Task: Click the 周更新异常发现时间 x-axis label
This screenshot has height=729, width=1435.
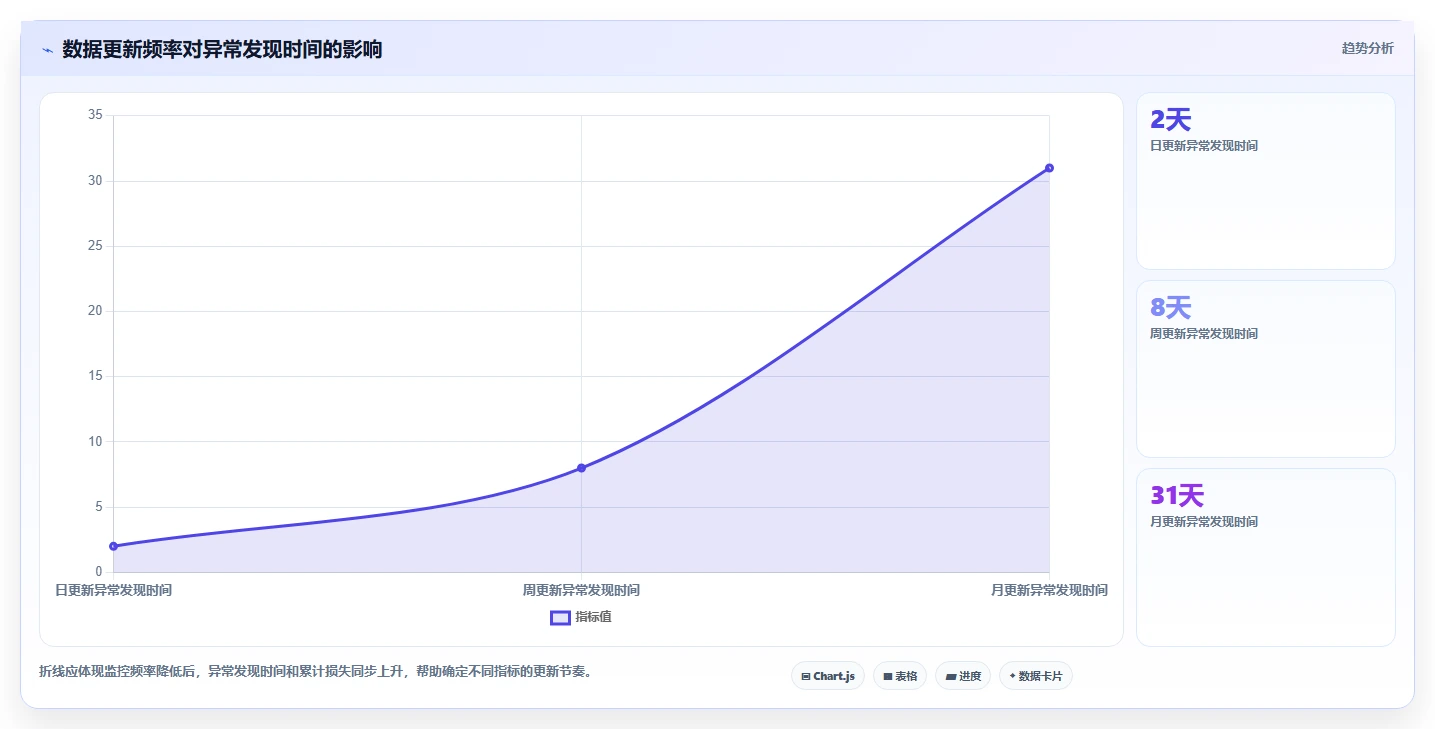Action: pyautogui.click(x=581, y=590)
